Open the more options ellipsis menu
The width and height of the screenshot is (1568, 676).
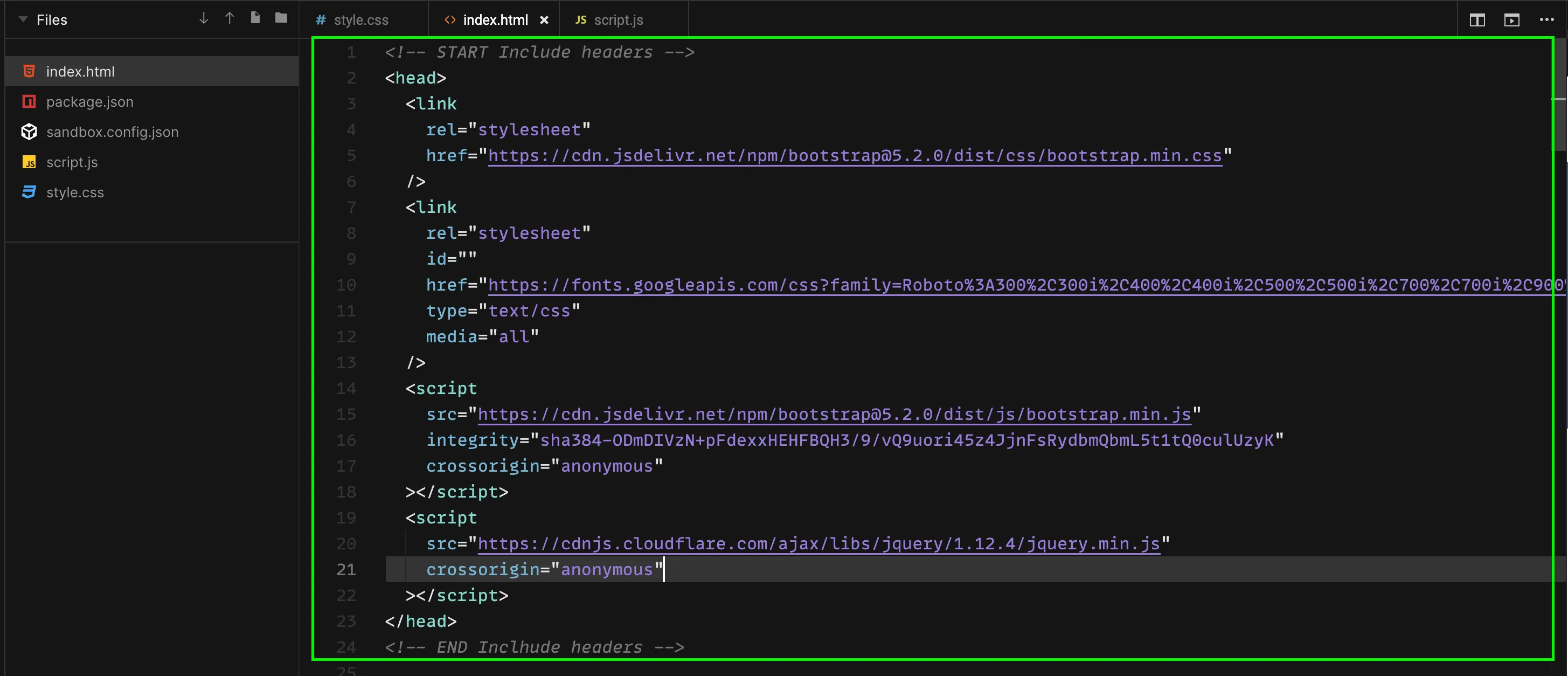point(1546,19)
